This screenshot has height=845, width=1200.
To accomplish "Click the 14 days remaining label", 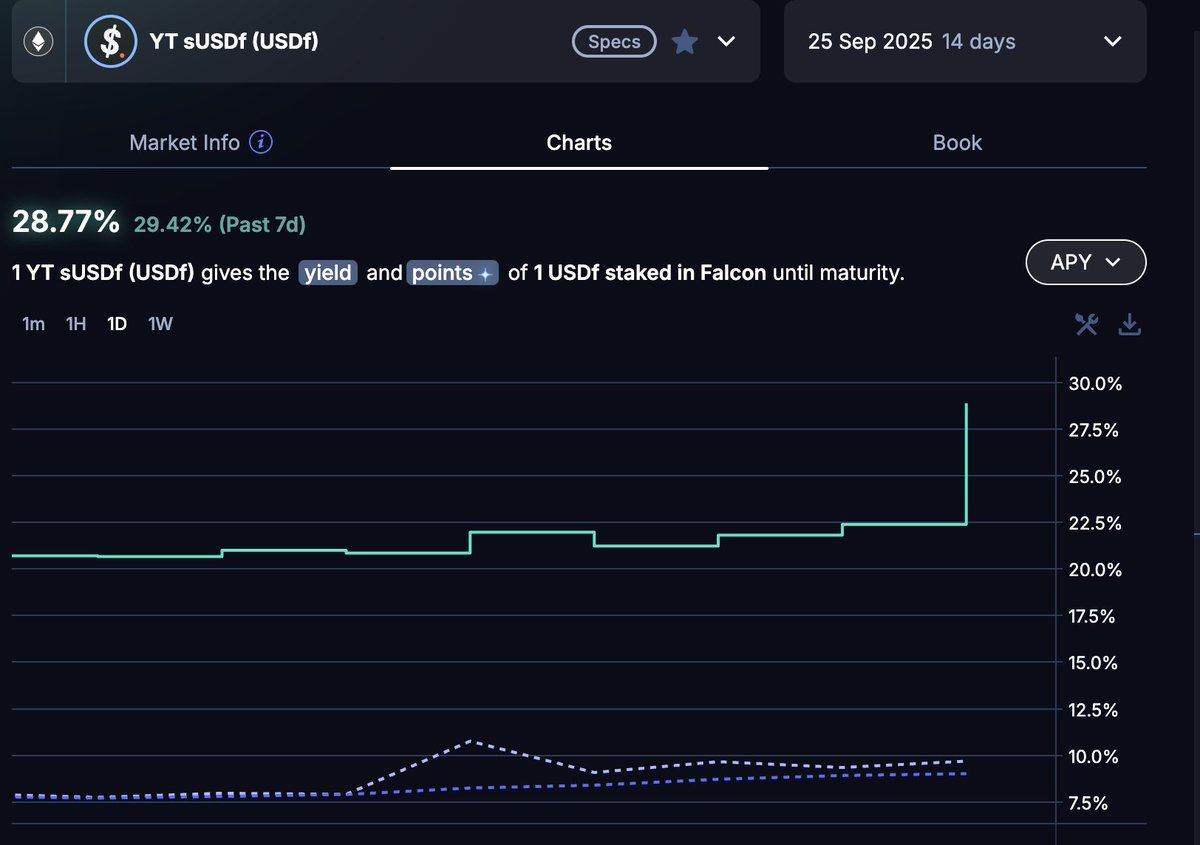I will [978, 42].
